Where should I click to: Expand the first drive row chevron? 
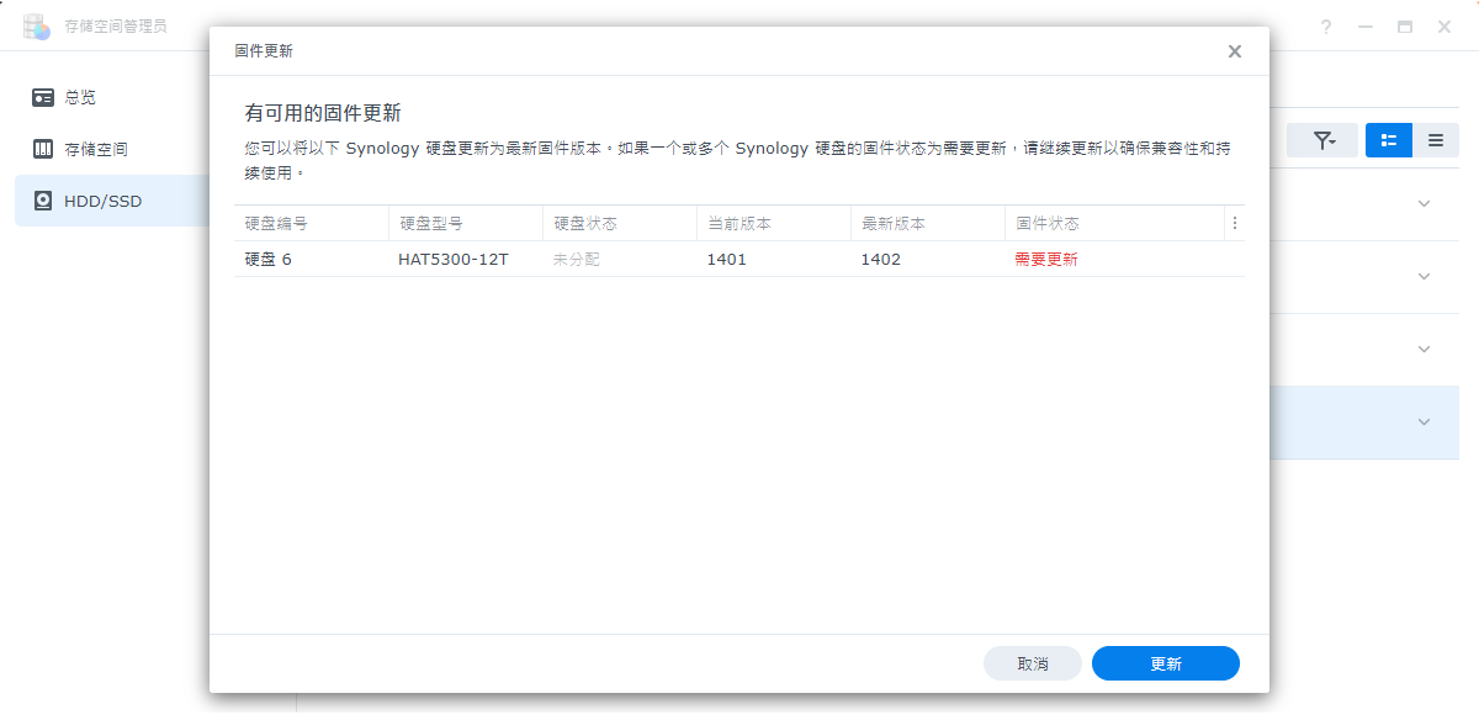(1424, 204)
